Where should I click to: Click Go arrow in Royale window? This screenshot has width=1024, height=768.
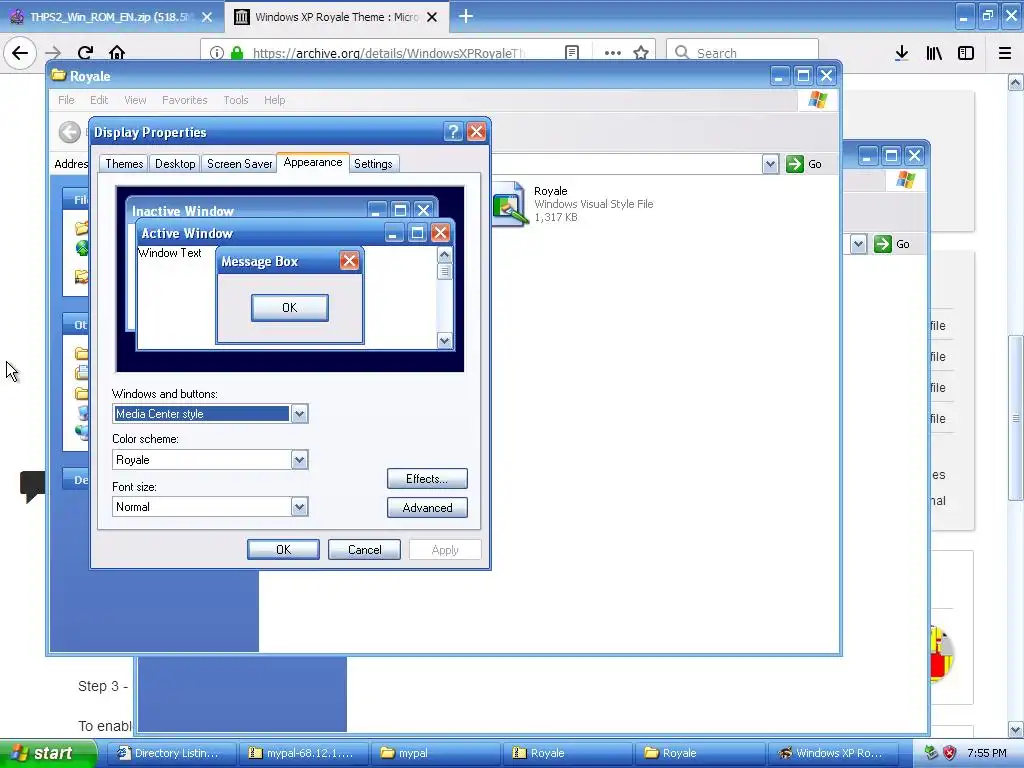click(x=795, y=164)
